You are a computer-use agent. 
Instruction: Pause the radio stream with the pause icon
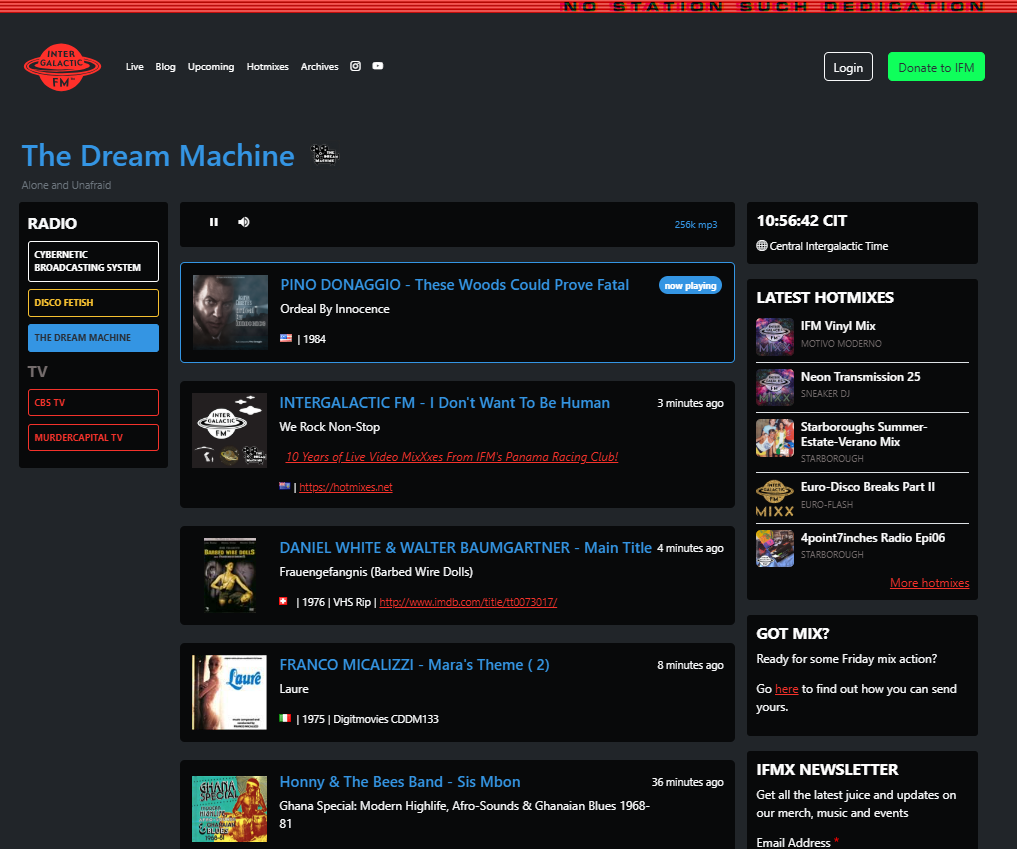[213, 222]
